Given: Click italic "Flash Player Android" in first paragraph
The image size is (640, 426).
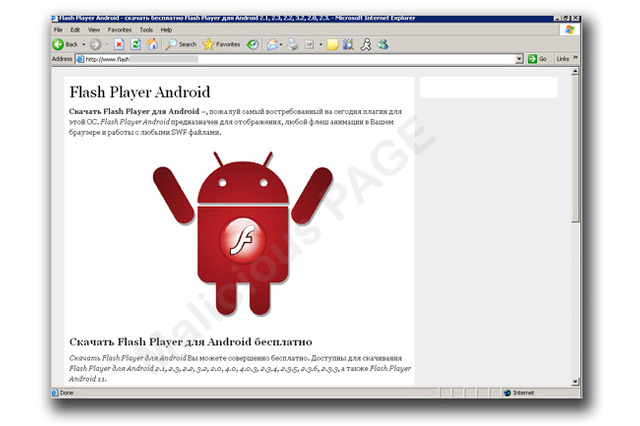Looking at the screenshot, I should pos(135,122).
